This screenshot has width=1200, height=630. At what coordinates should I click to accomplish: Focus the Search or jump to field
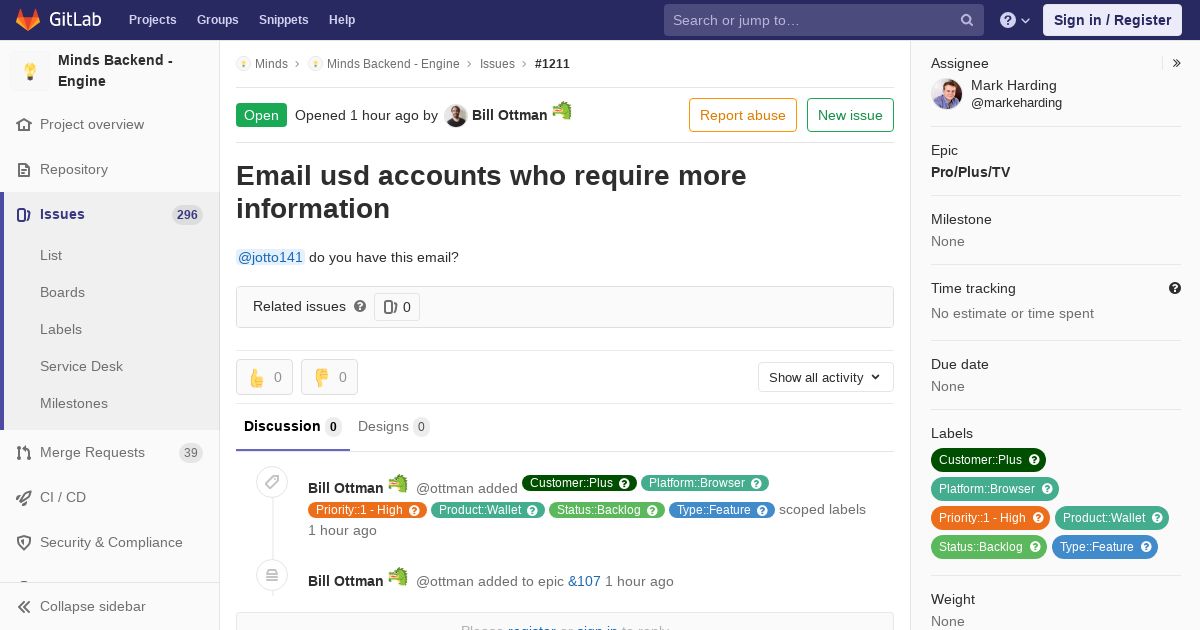tap(824, 20)
